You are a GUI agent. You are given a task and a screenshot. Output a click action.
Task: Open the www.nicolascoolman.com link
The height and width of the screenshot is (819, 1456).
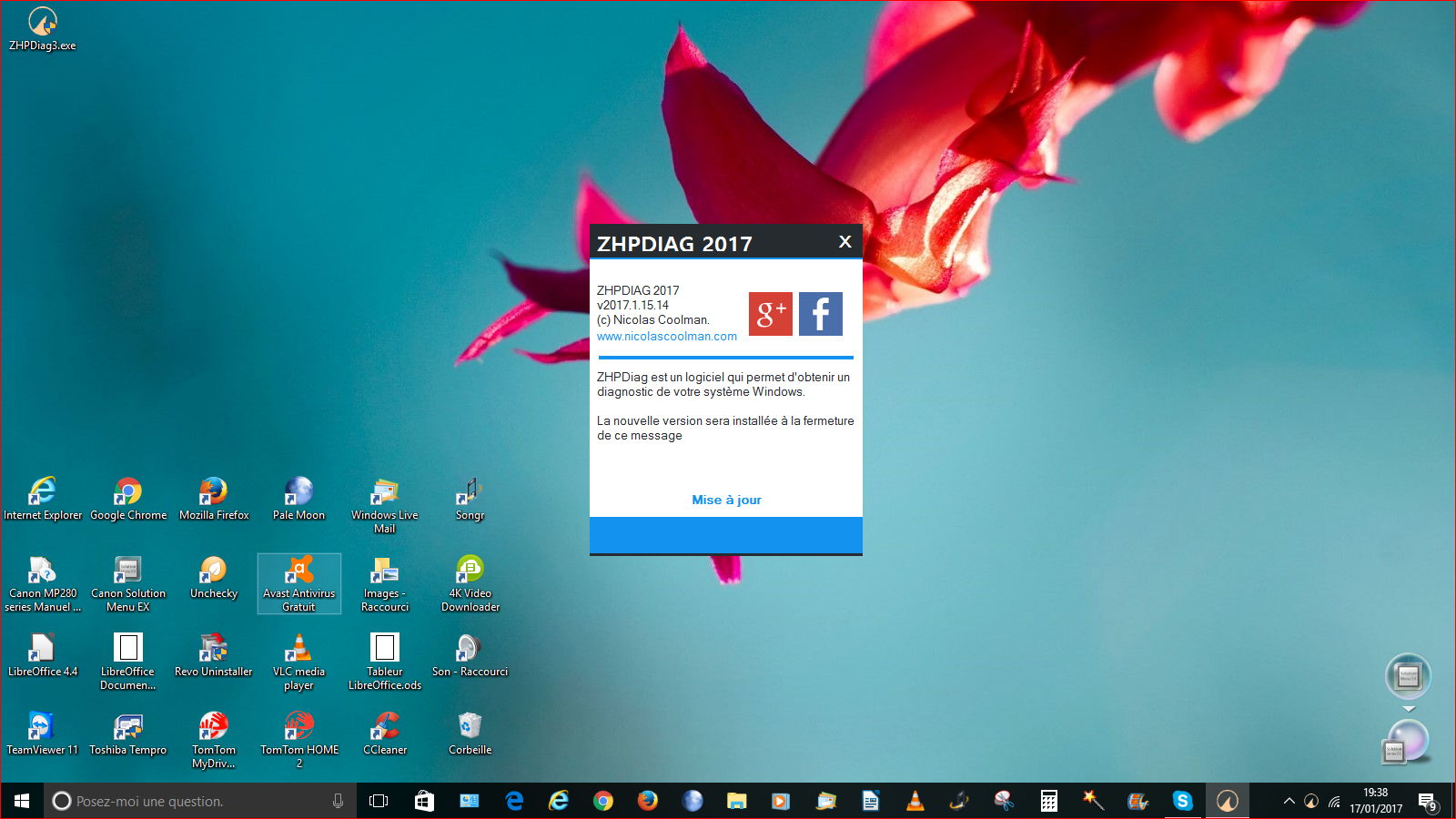point(667,336)
